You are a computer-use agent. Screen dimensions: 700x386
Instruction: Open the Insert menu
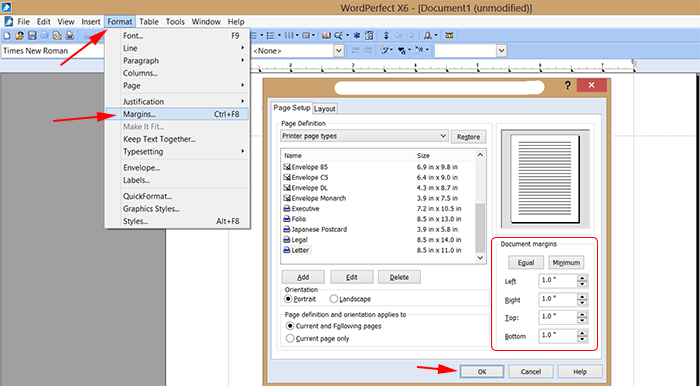click(91, 21)
